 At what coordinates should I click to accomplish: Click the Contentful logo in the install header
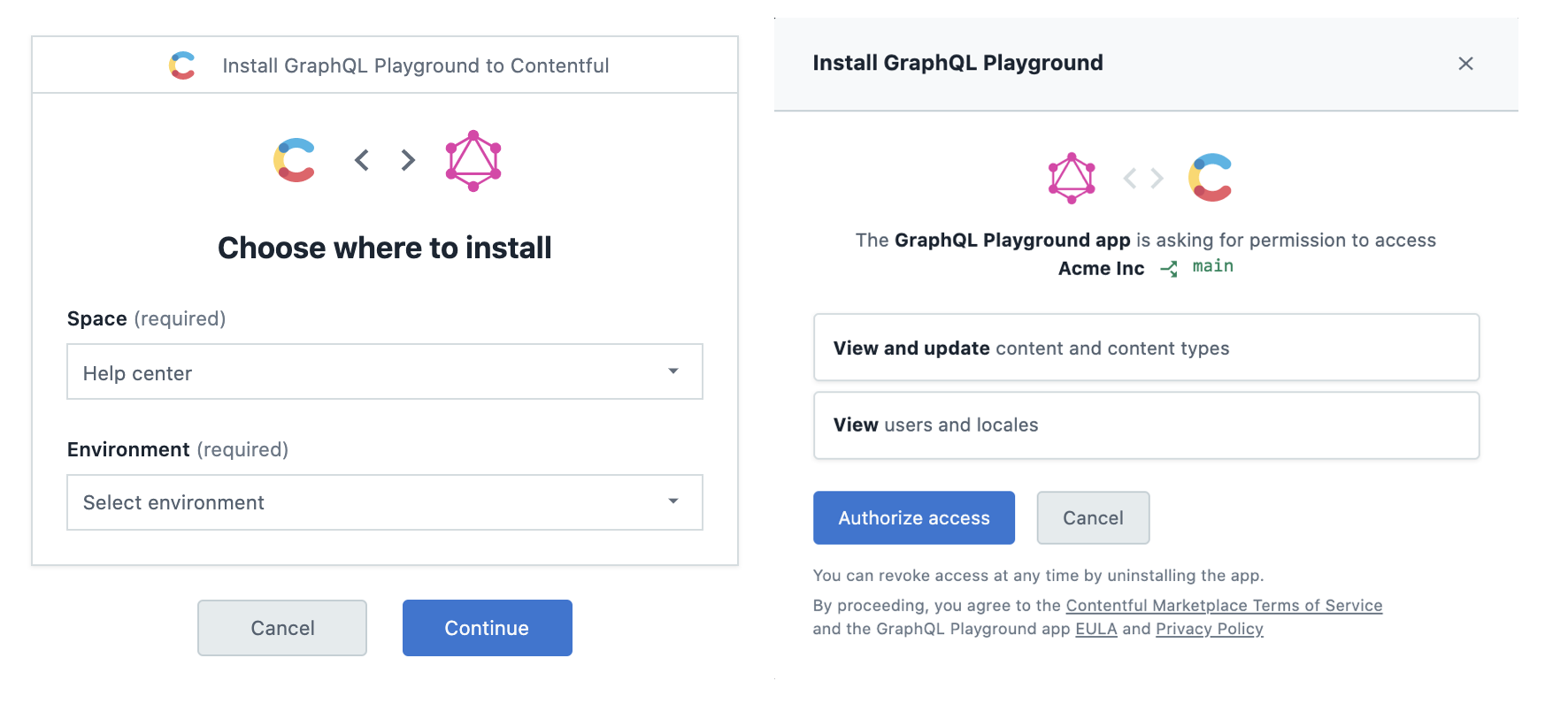pyautogui.click(x=182, y=65)
